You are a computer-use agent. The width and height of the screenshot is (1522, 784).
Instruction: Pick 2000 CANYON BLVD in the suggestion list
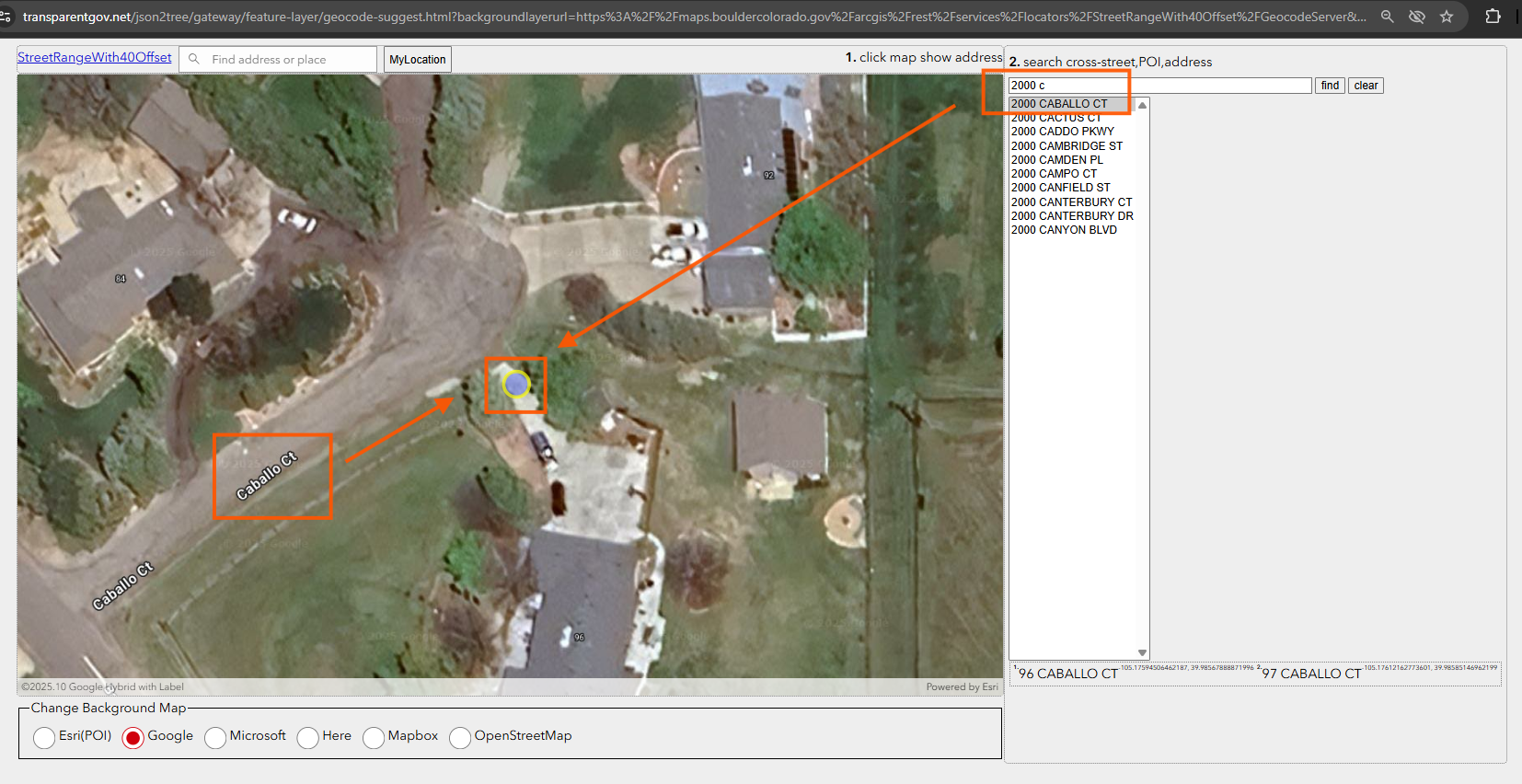tap(1064, 230)
